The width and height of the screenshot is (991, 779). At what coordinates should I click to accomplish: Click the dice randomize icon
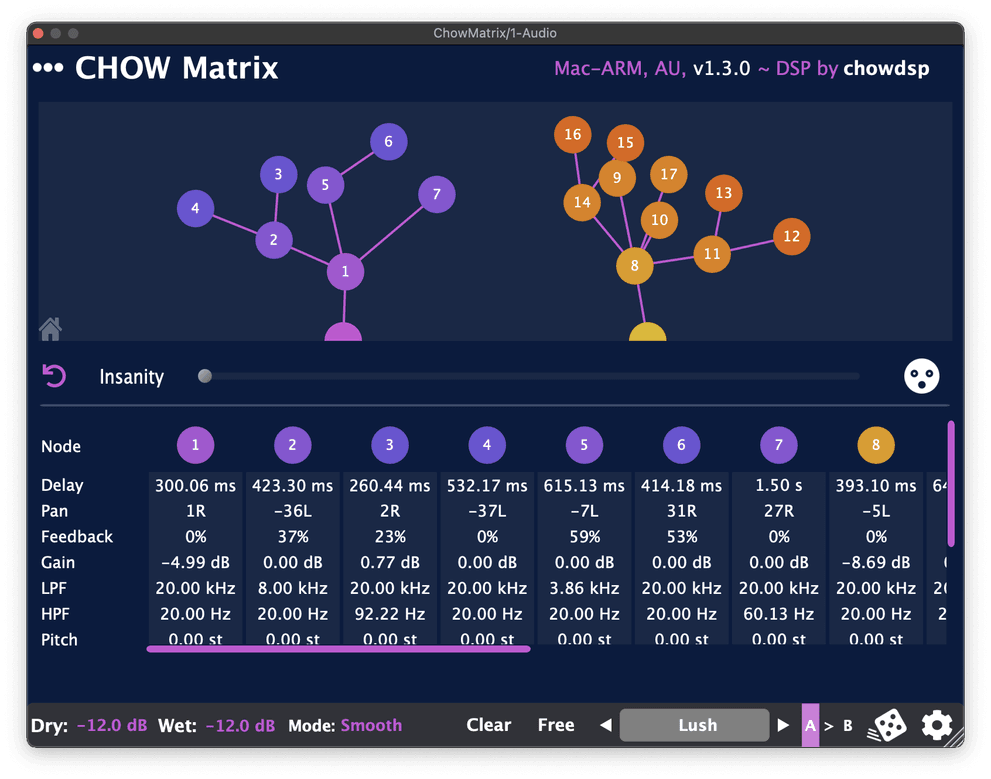point(886,725)
